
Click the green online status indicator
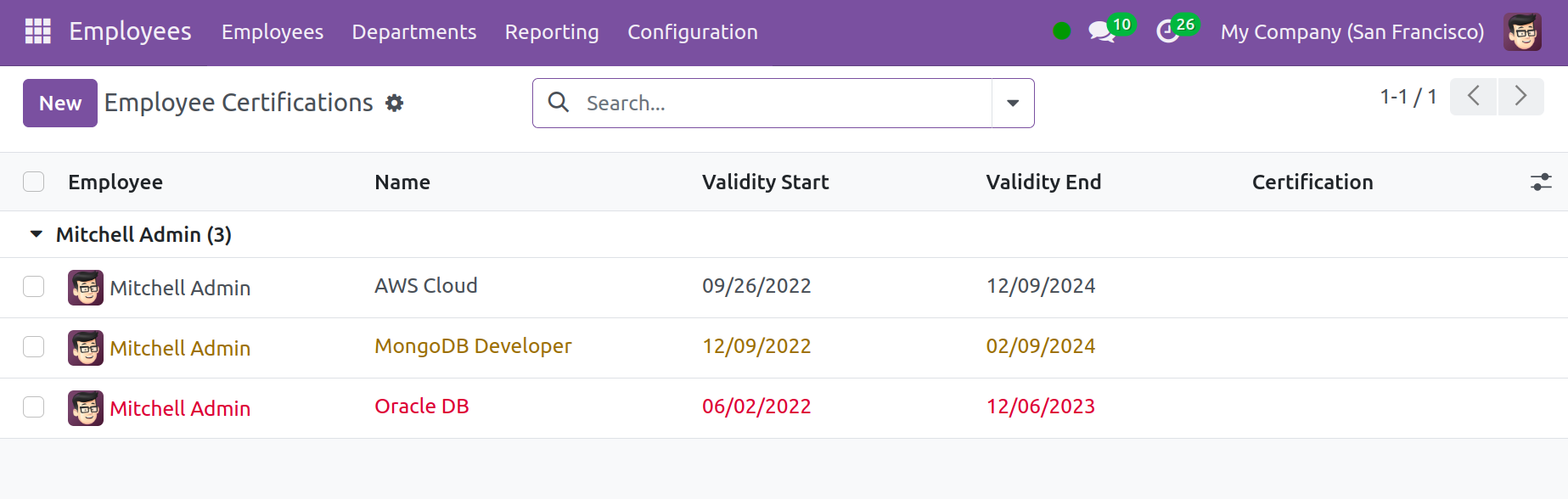[x=1061, y=31]
